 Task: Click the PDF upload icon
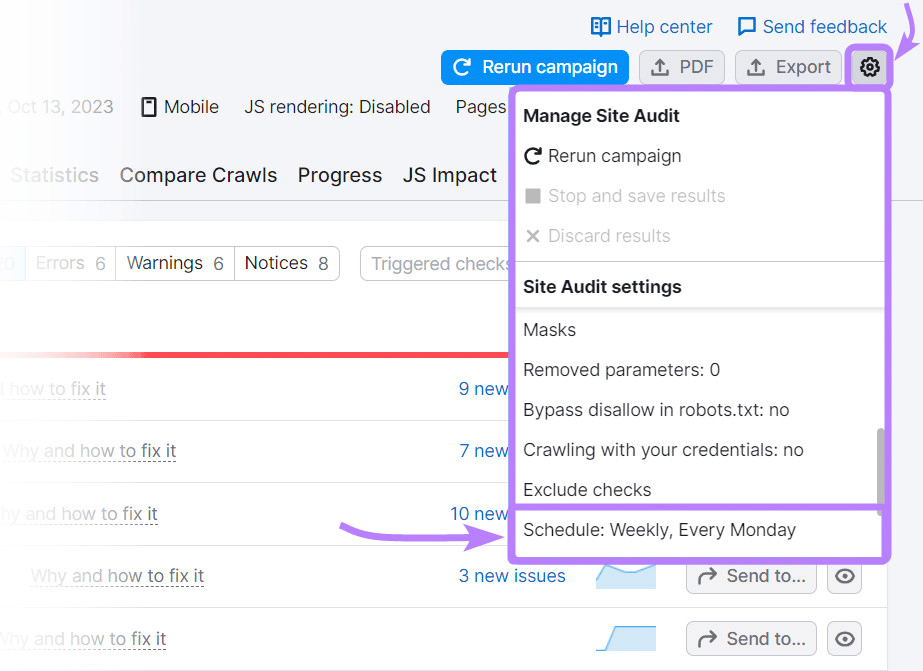661,67
